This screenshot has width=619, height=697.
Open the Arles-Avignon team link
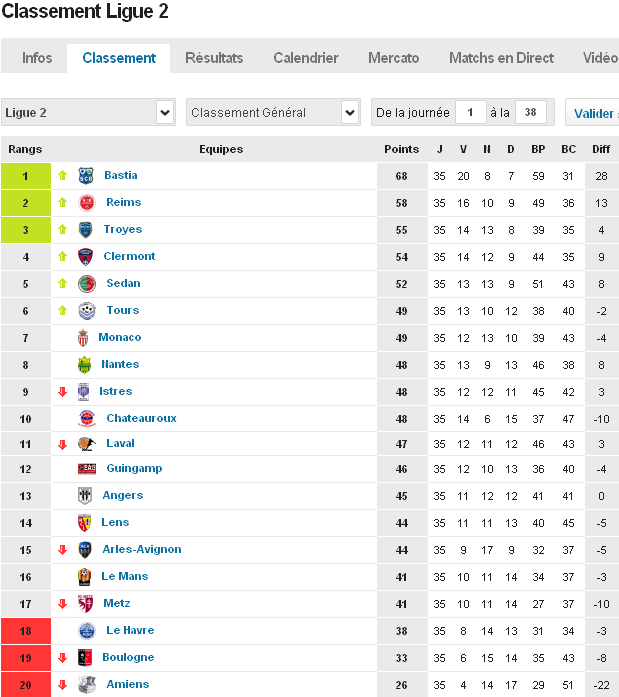[x=142, y=550]
